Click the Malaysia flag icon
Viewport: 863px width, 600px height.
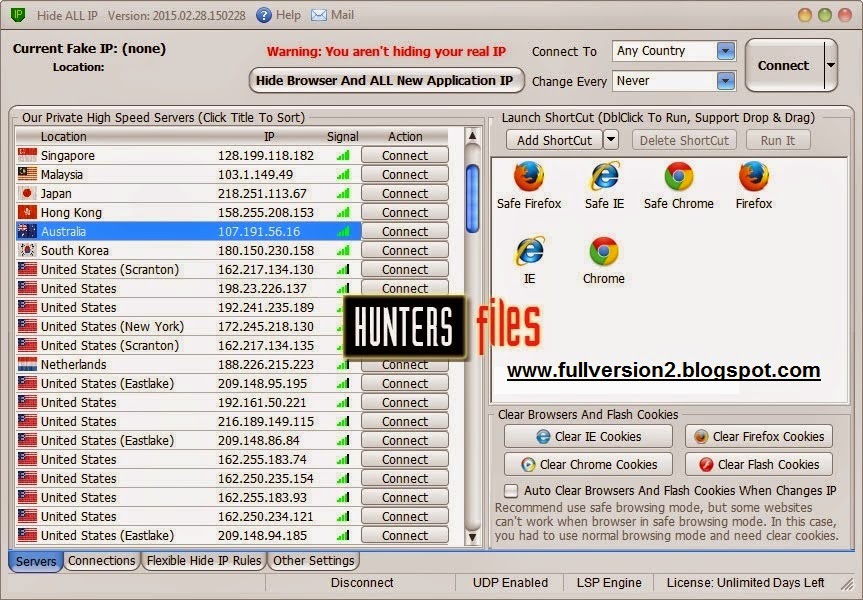click(x=27, y=174)
